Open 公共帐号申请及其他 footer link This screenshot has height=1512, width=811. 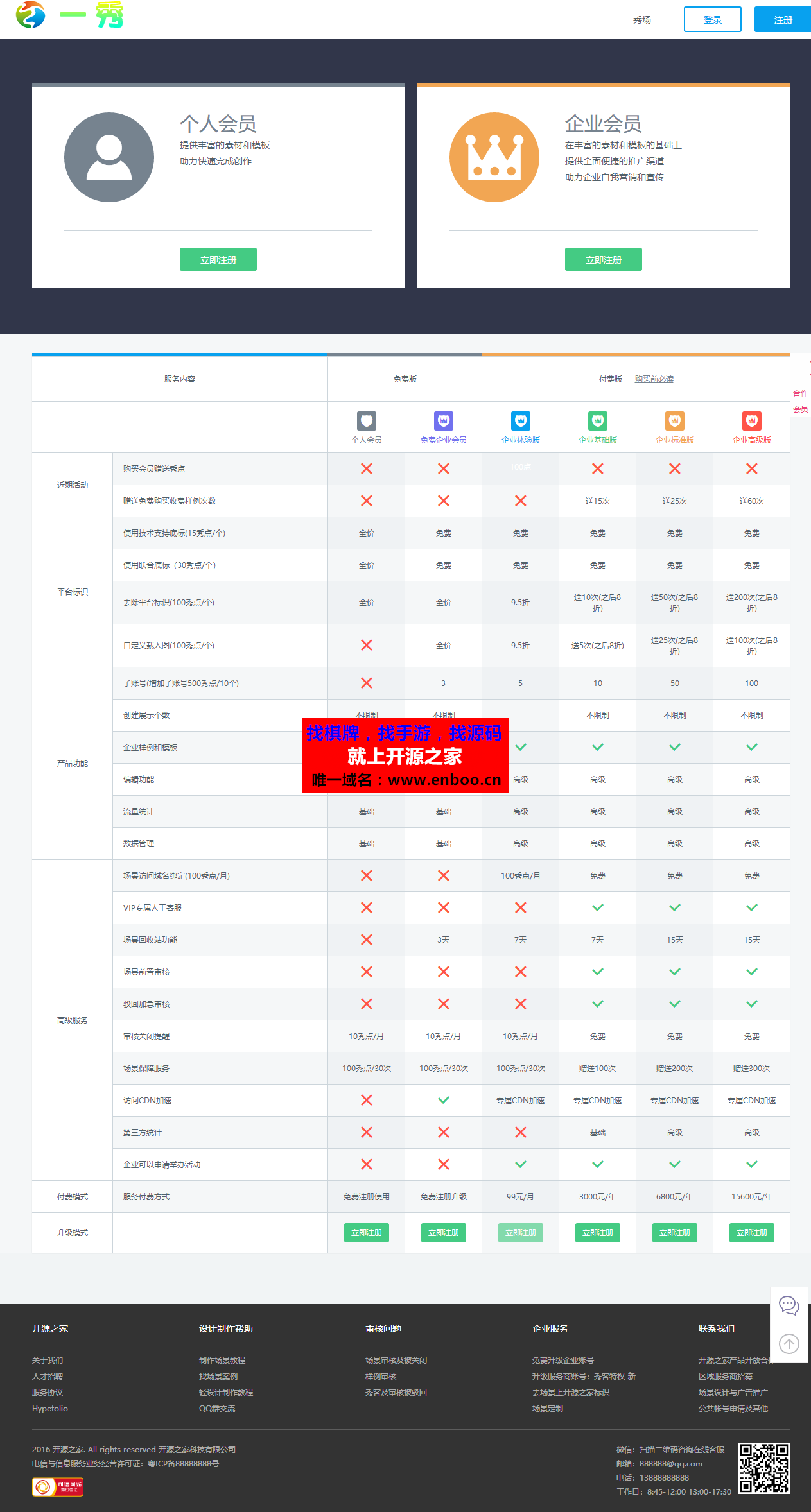pyautogui.click(x=733, y=1409)
